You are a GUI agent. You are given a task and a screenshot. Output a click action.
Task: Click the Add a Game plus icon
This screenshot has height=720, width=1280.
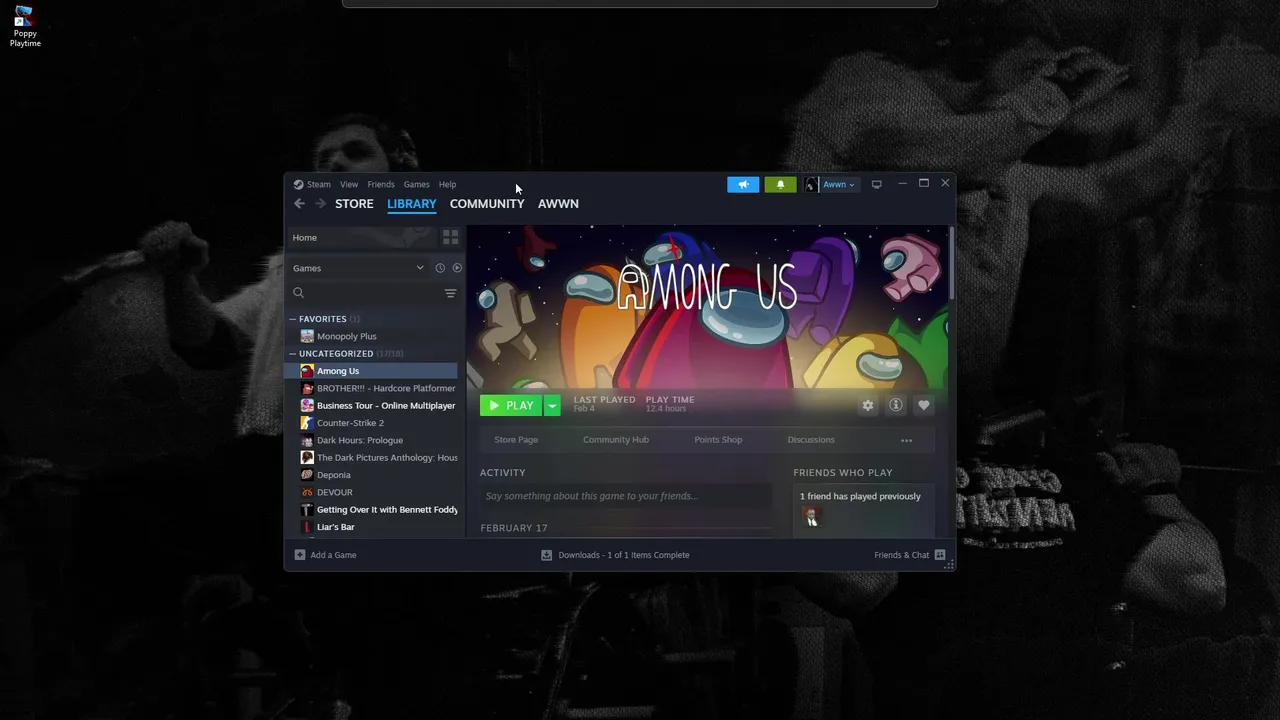300,555
